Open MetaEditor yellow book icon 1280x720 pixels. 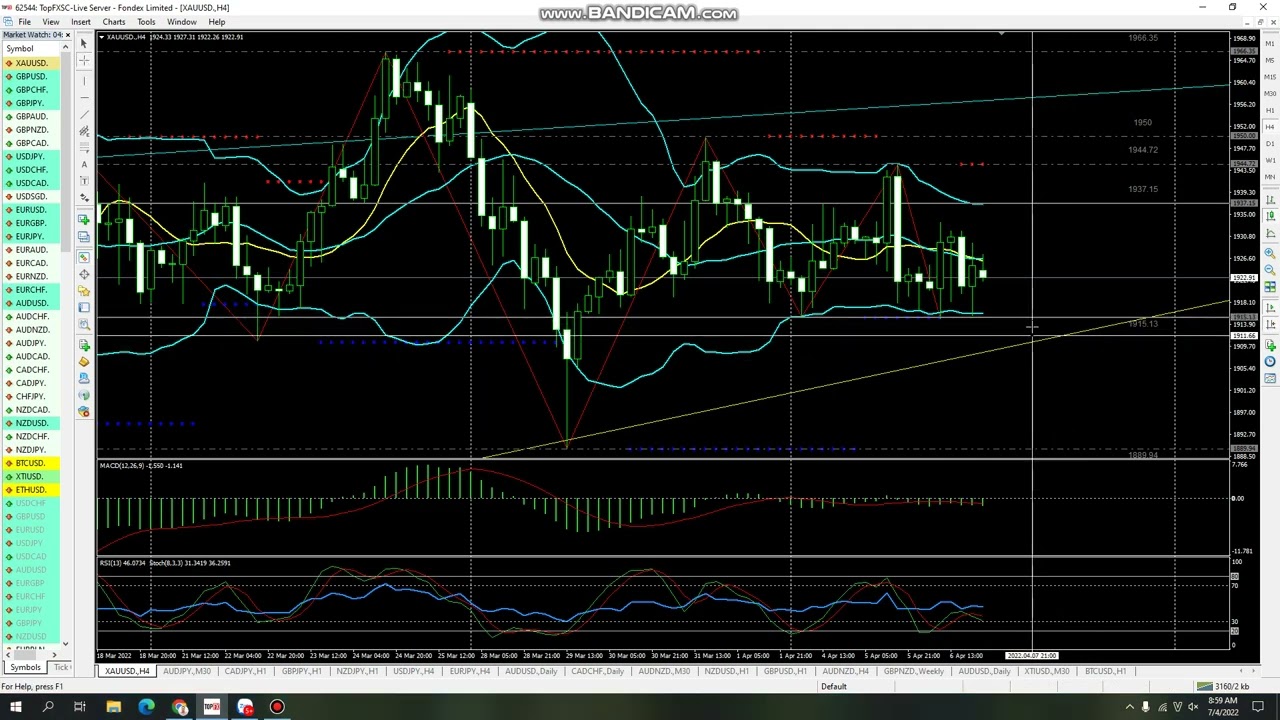click(x=84, y=362)
